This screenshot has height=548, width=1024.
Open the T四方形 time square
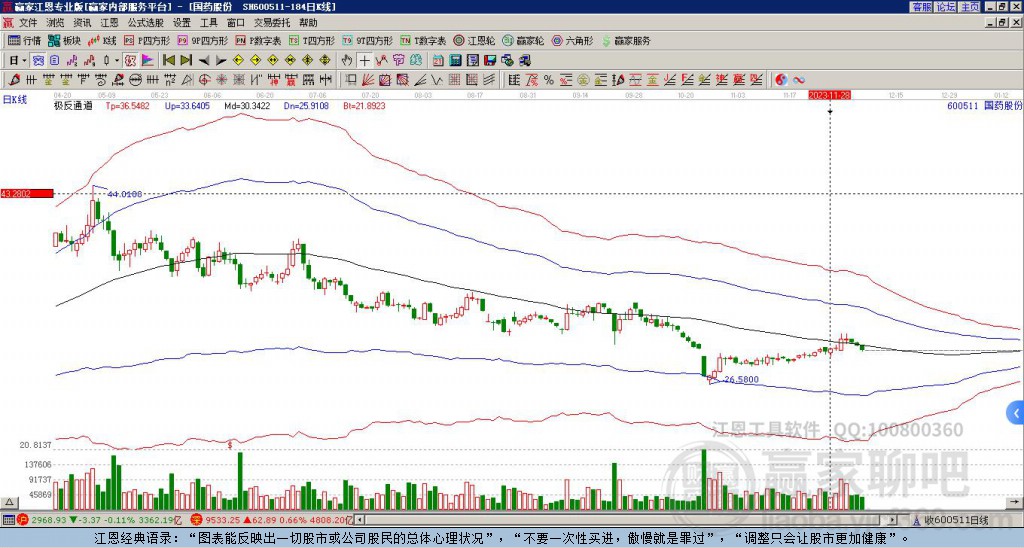tap(312, 40)
